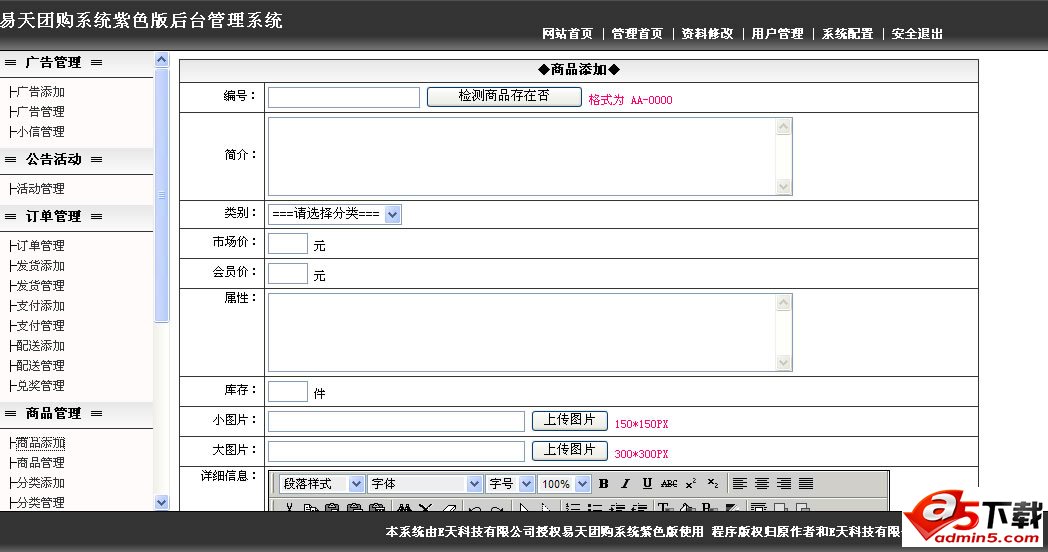The height and width of the screenshot is (552, 1048).
Task: Toggle bold formatting in the editor
Action: (603, 484)
